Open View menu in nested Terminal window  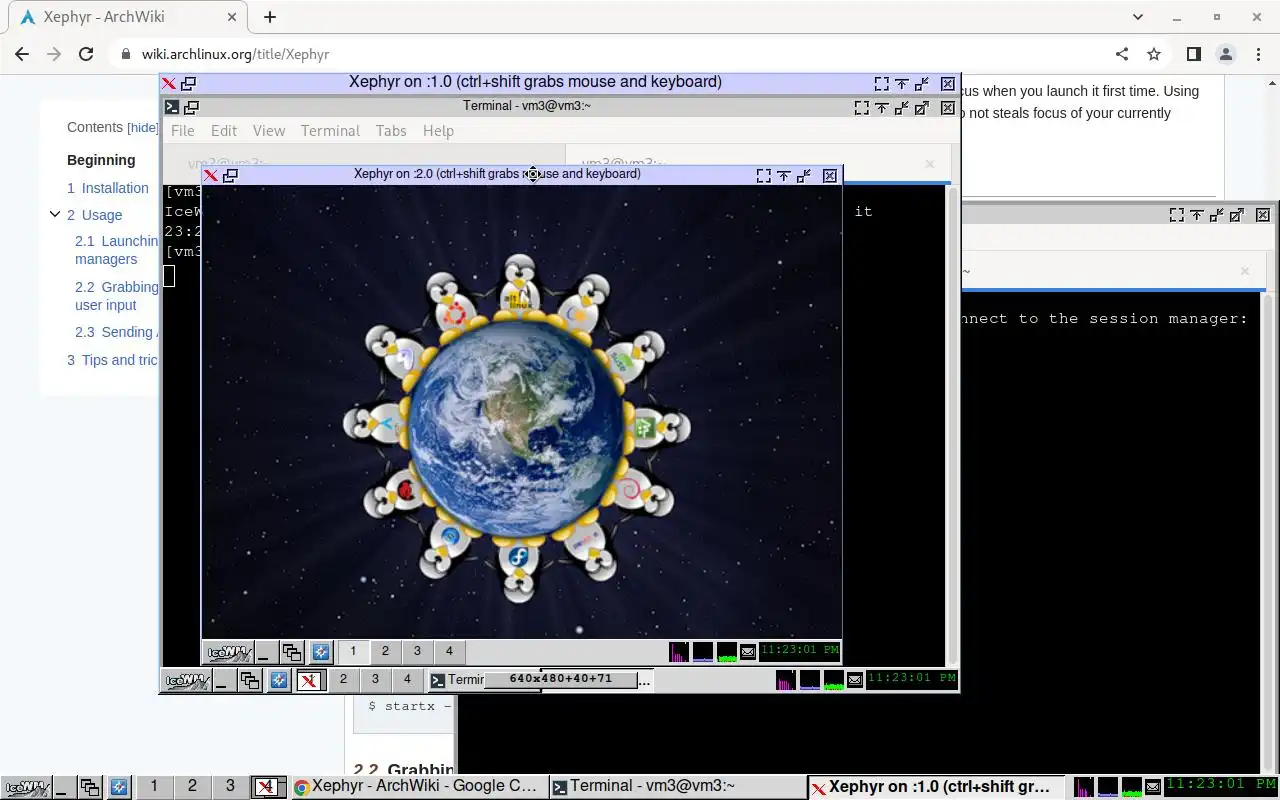tap(269, 131)
